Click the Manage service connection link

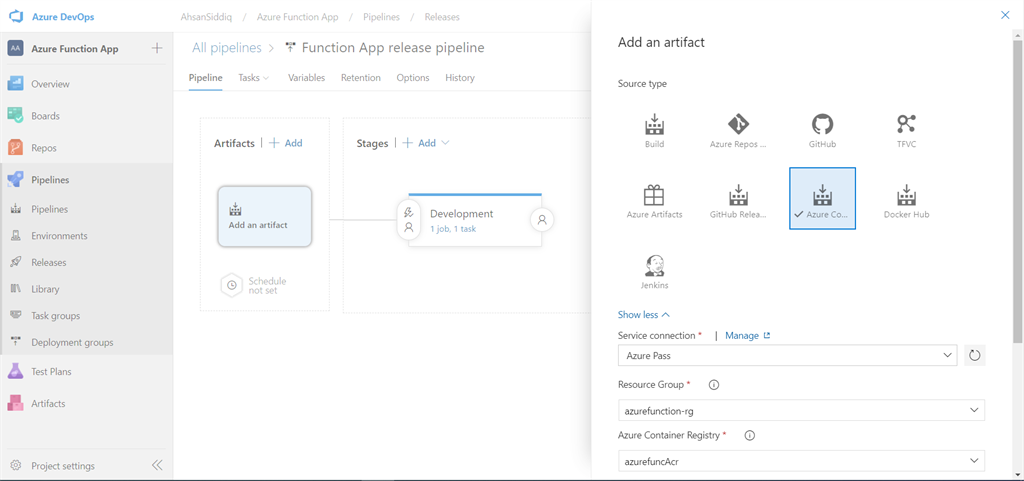coord(748,335)
